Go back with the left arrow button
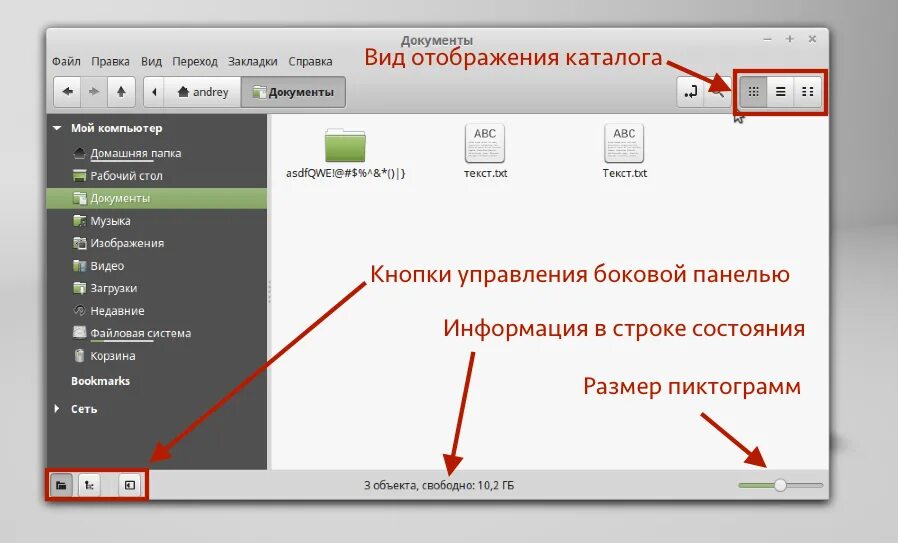Image resolution: width=898 pixels, height=543 pixels. 68,92
